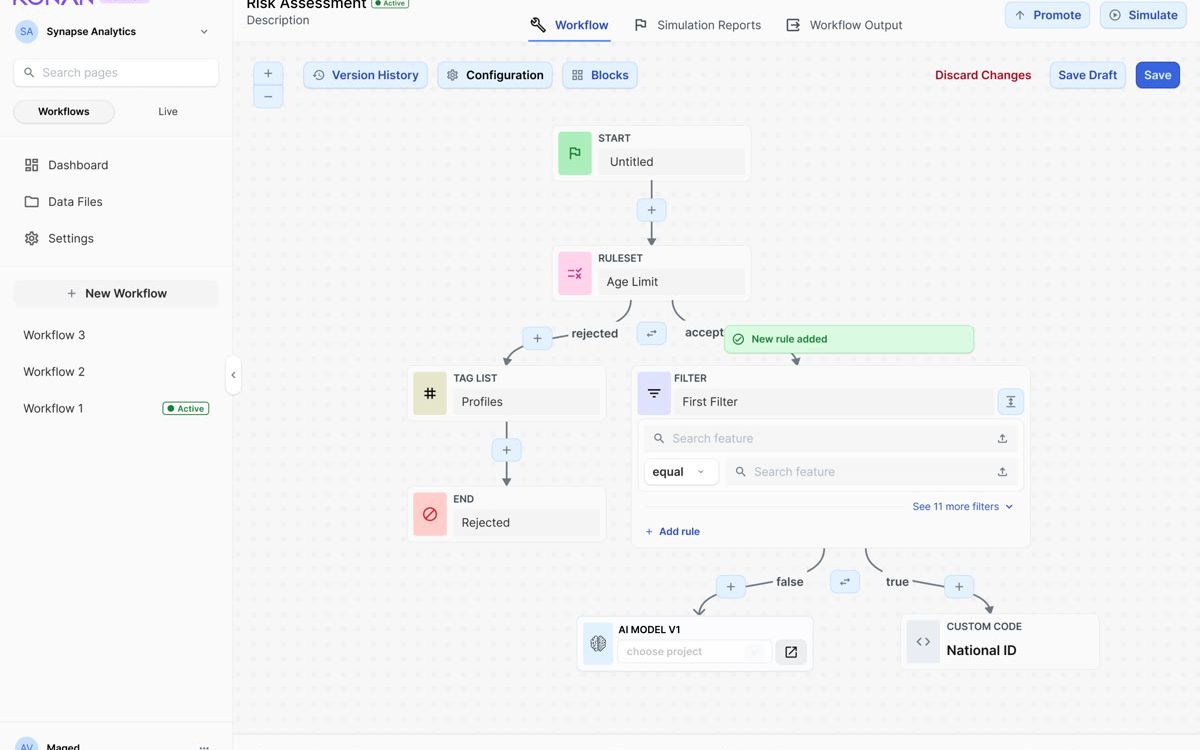Collapse the First Filter block icon
Image resolution: width=1200 pixels, height=750 pixels.
coord(1010,402)
